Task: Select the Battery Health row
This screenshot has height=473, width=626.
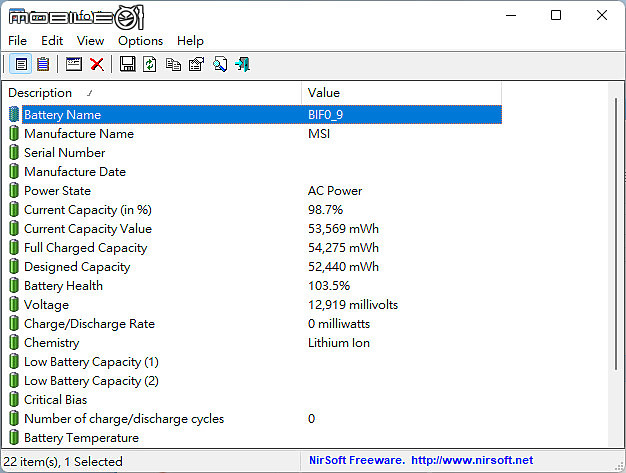Action: [255, 286]
